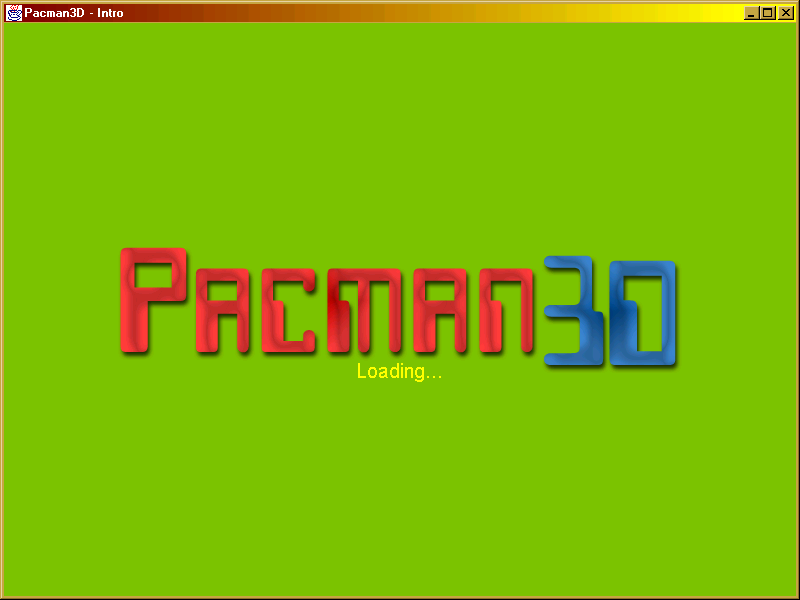Screen dimensions: 800x600
Task: Minimize the Pacman3D window
Action: (751, 13)
